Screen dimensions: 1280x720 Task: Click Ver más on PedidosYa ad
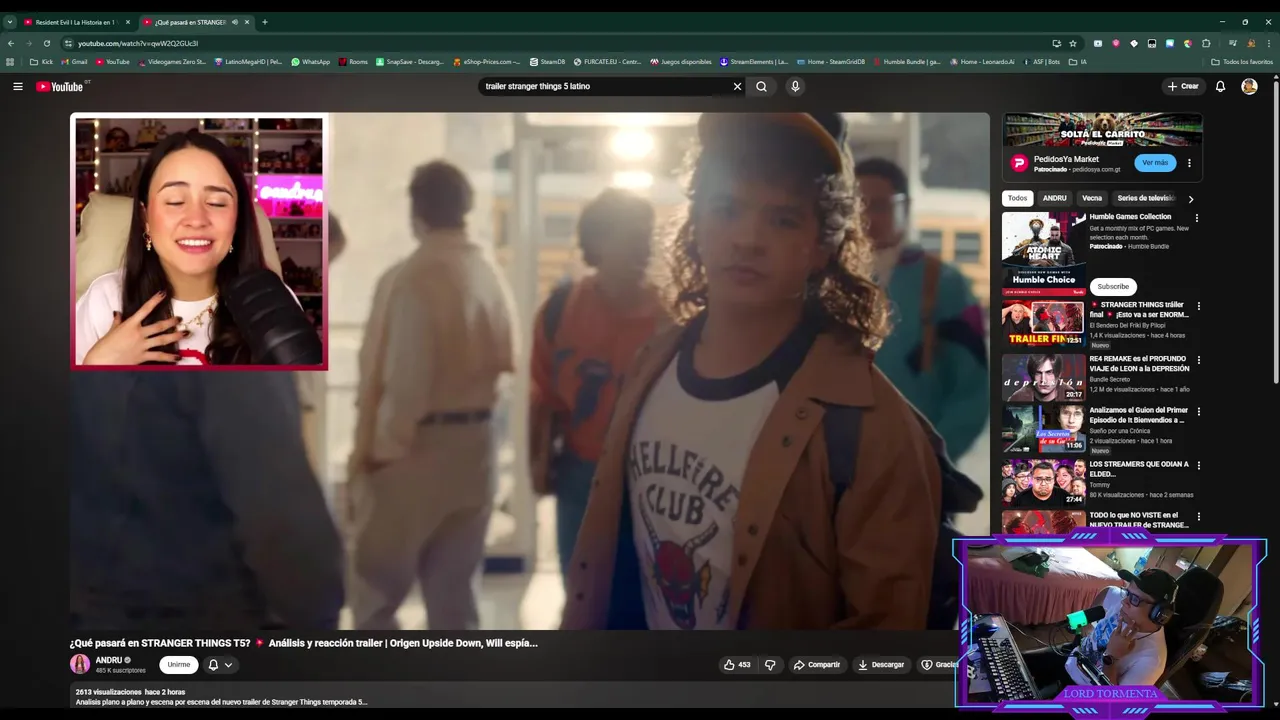1155,163
